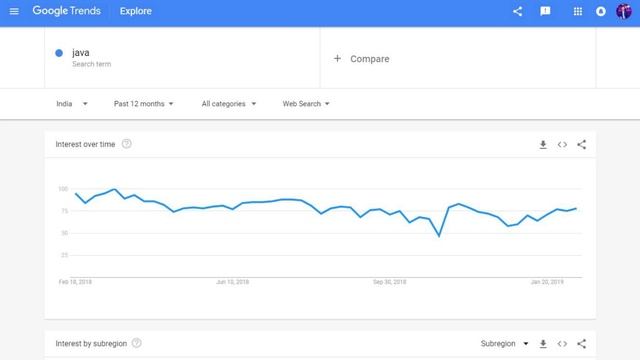Open the account profile avatar
640x360 pixels.
[624, 11]
